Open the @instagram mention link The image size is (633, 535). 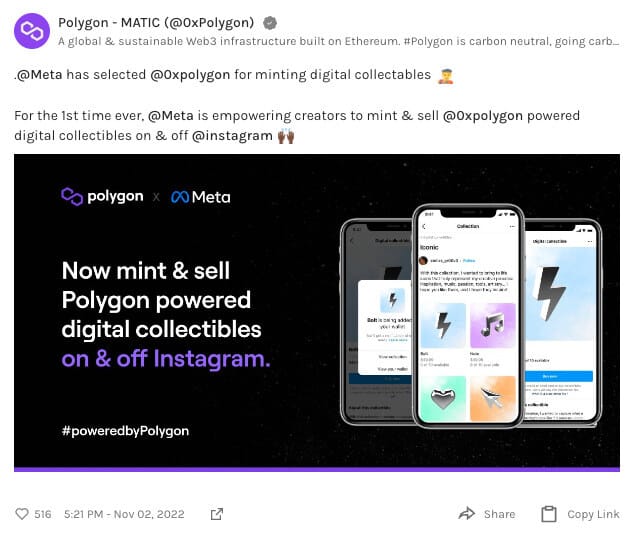[x=232, y=136]
